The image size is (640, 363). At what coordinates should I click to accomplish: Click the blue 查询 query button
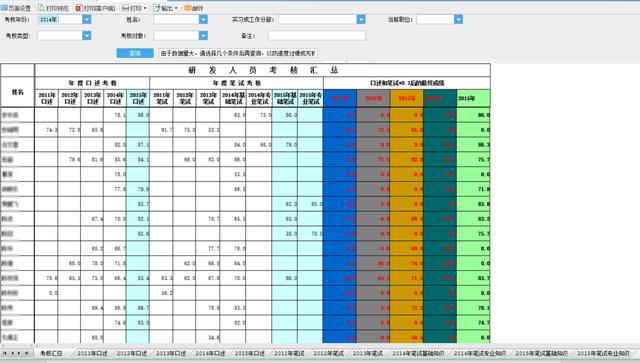135,53
